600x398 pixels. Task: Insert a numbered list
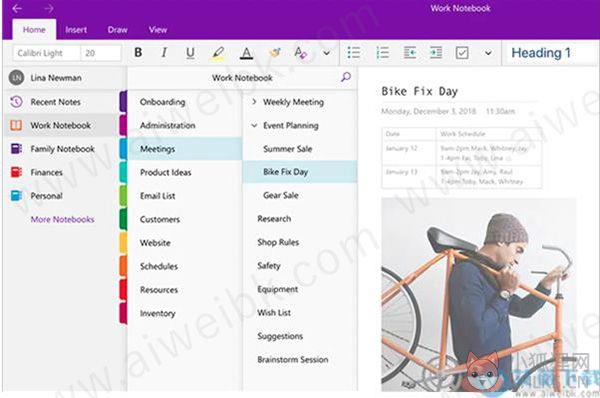click(x=382, y=52)
